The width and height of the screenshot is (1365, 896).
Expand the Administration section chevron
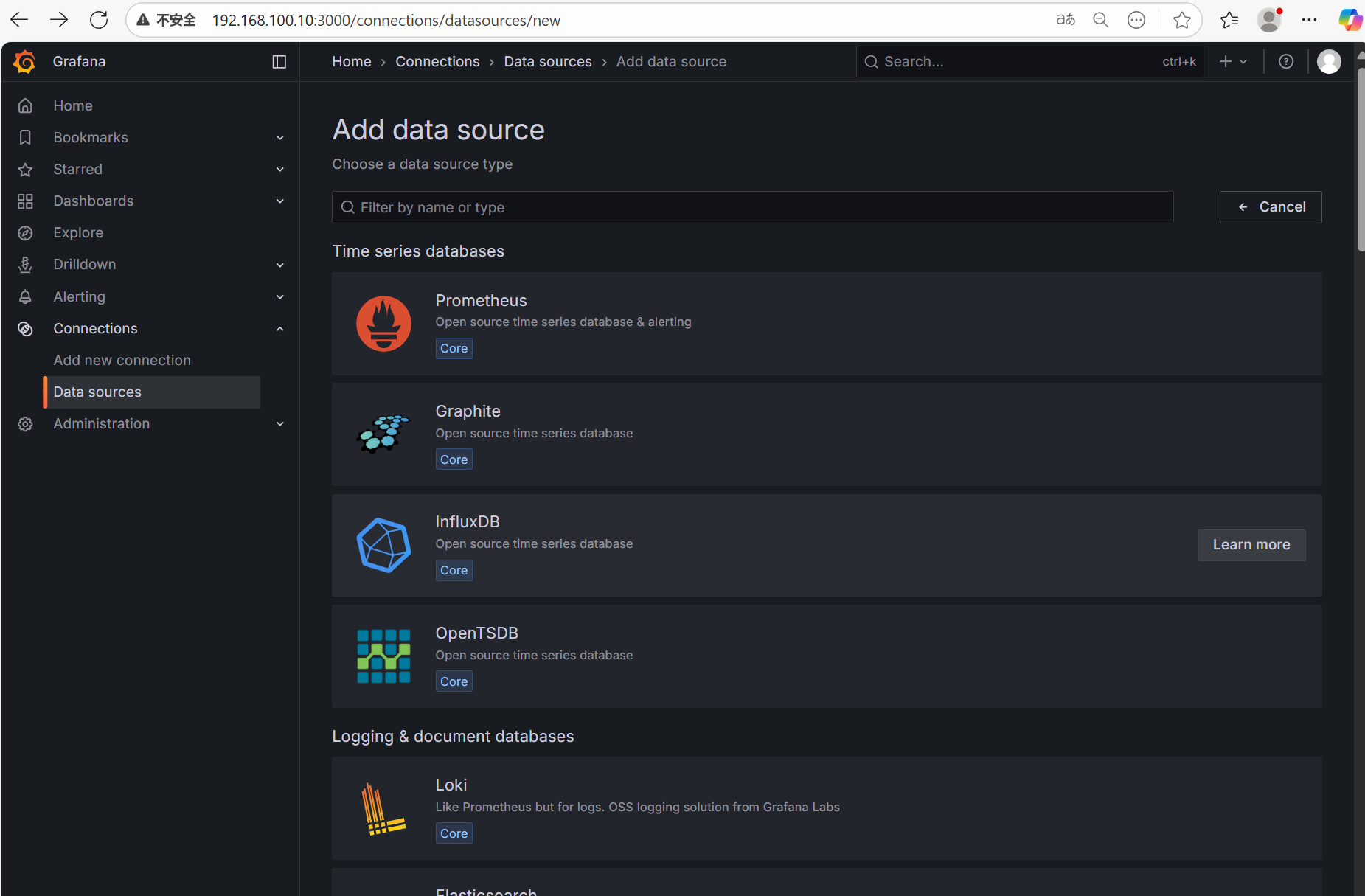coord(280,424)
